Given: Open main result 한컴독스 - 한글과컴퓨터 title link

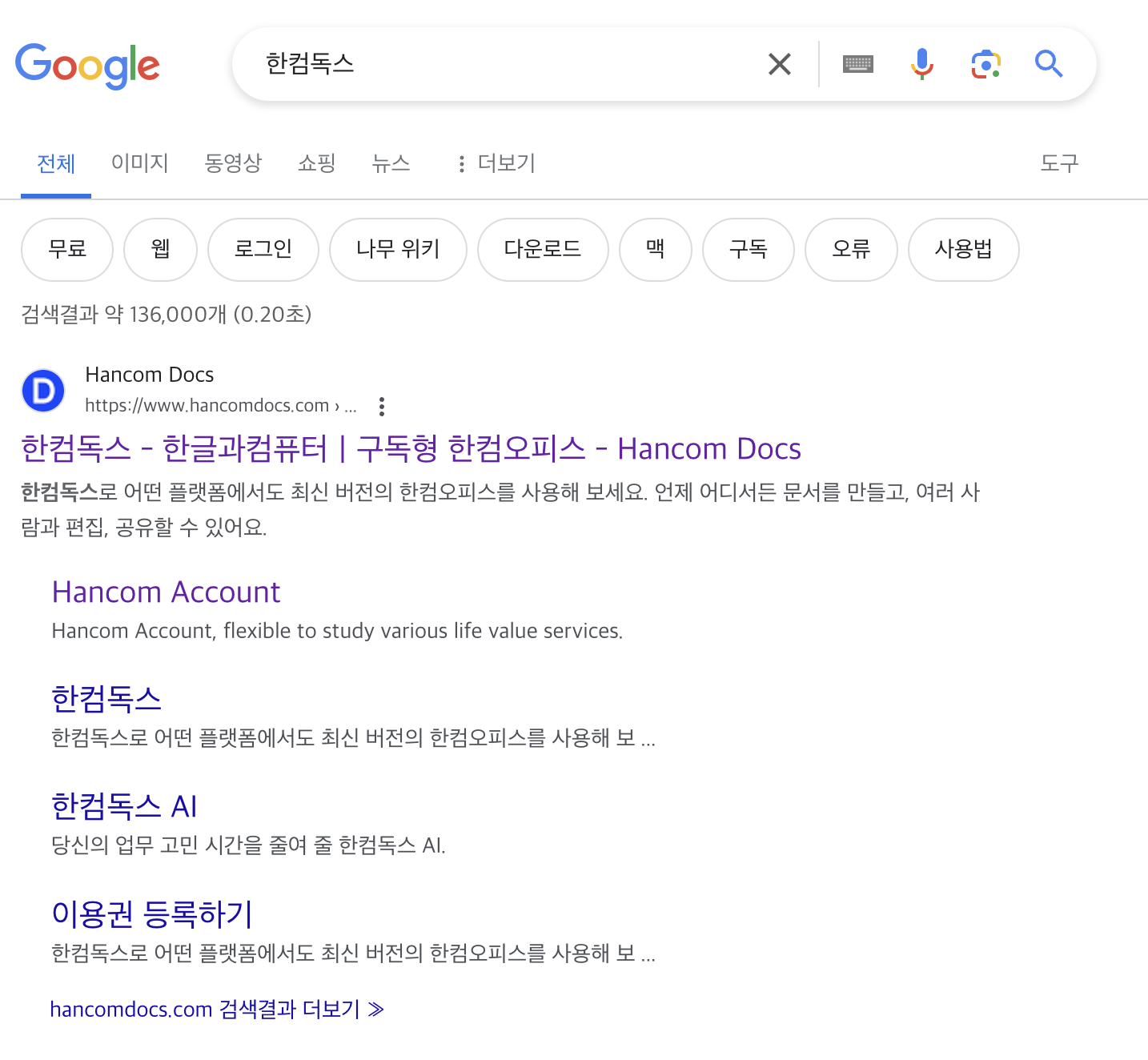Looking at the screenshot, I should (x=411, y=448).
